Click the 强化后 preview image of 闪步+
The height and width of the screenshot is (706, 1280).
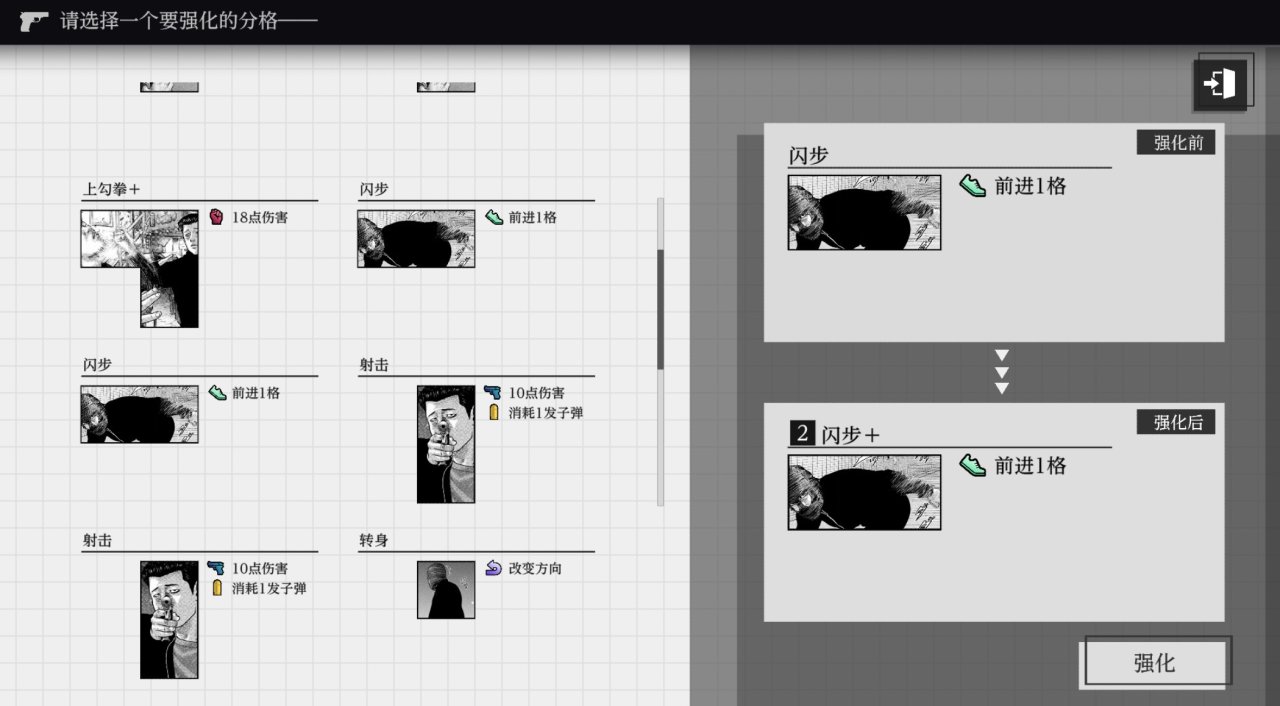[864, 492]
